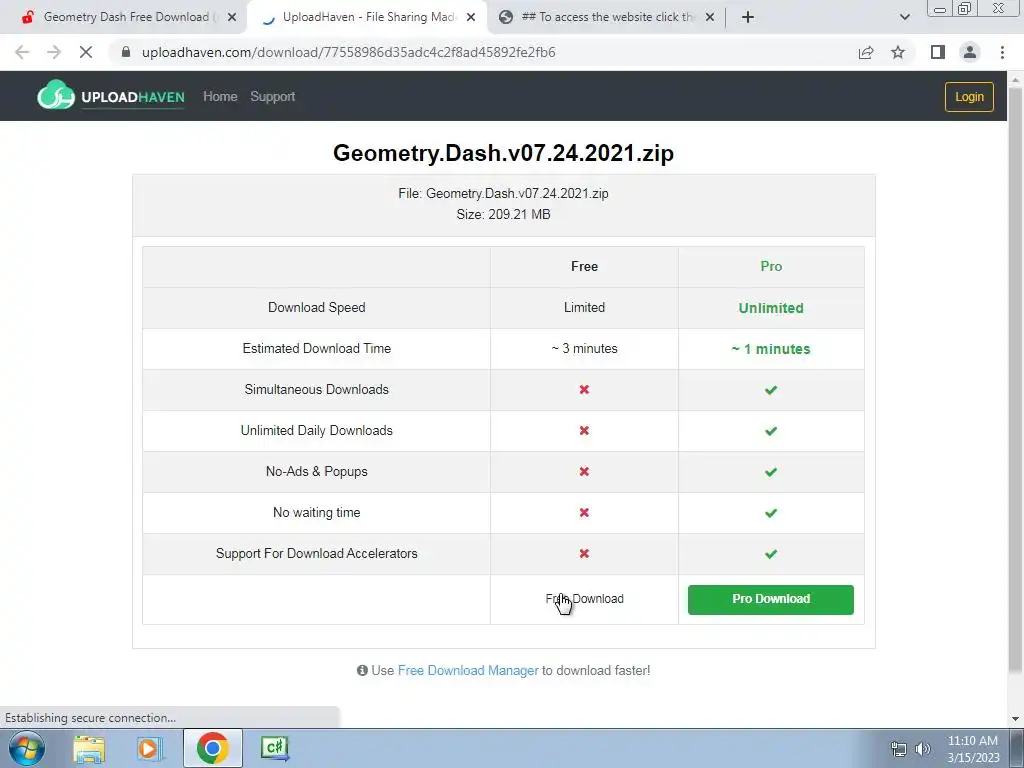View site security padlock info
This screenshot has width=1024, height=768.
click(x=126, y=52)
